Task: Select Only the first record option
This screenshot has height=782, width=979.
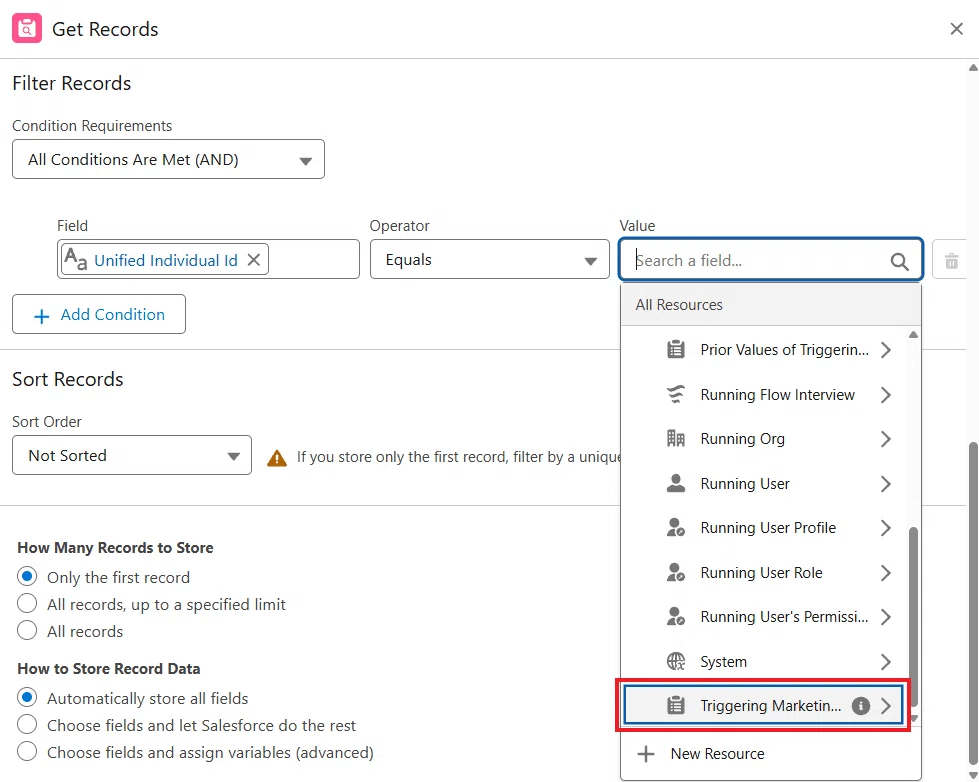Action: point(27,576)
